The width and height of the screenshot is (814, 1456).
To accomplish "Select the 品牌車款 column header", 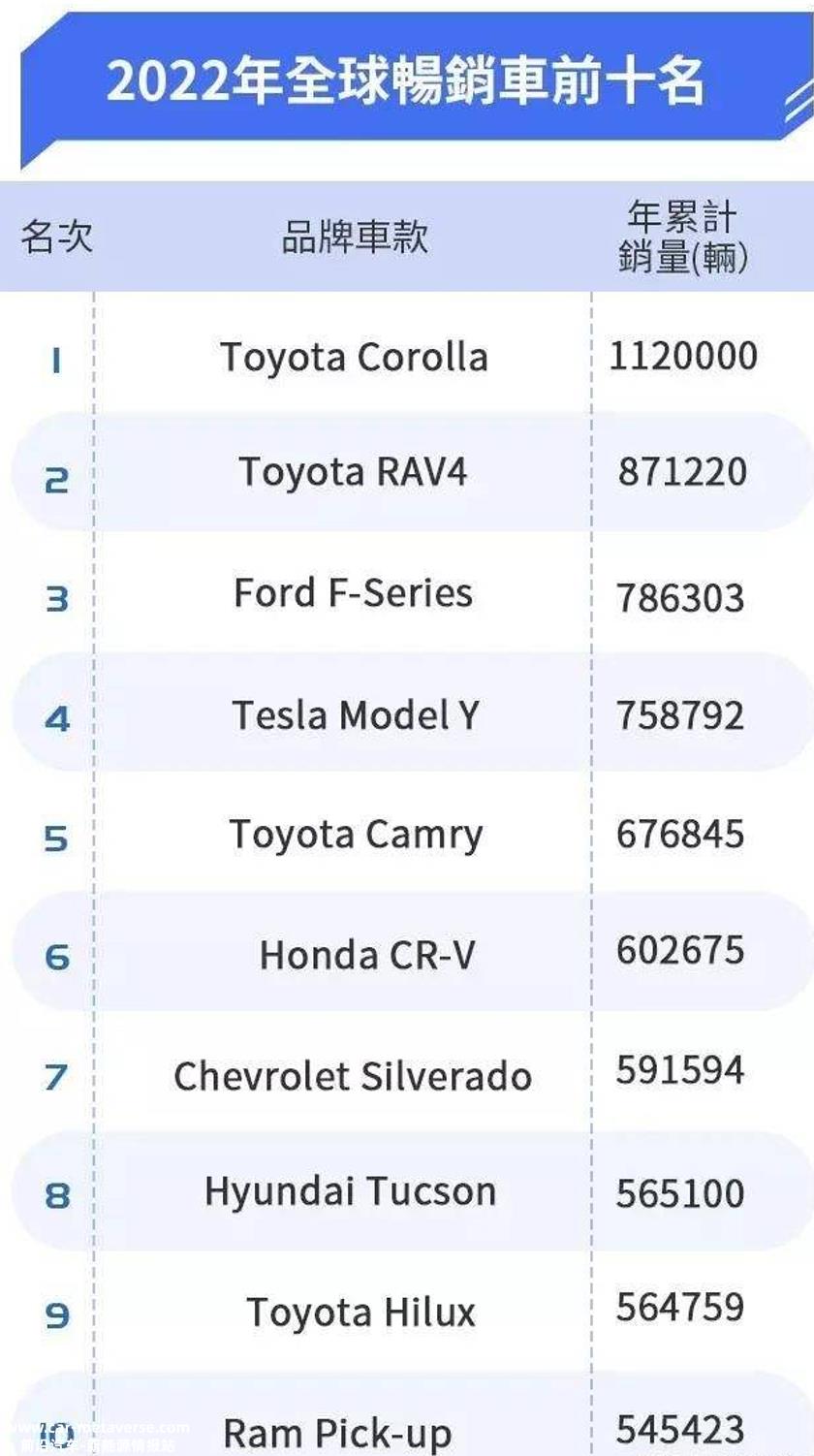I will (355, 237).
